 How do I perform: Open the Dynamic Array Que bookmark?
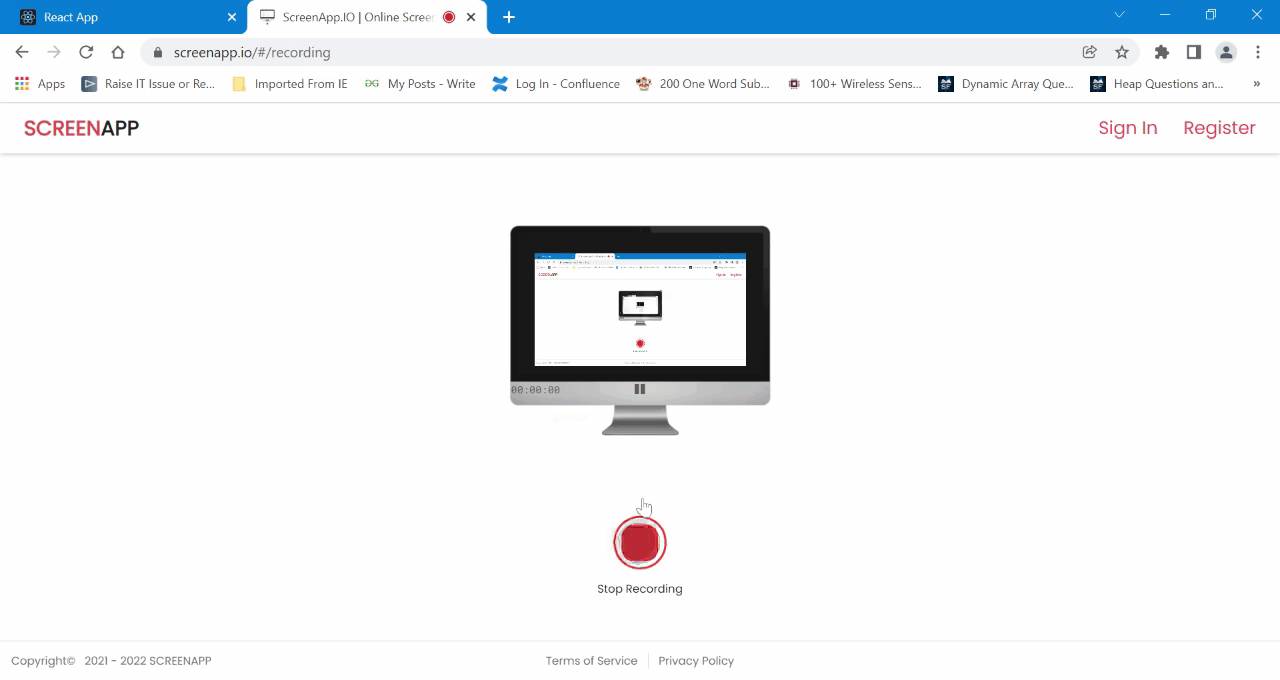1006,84
